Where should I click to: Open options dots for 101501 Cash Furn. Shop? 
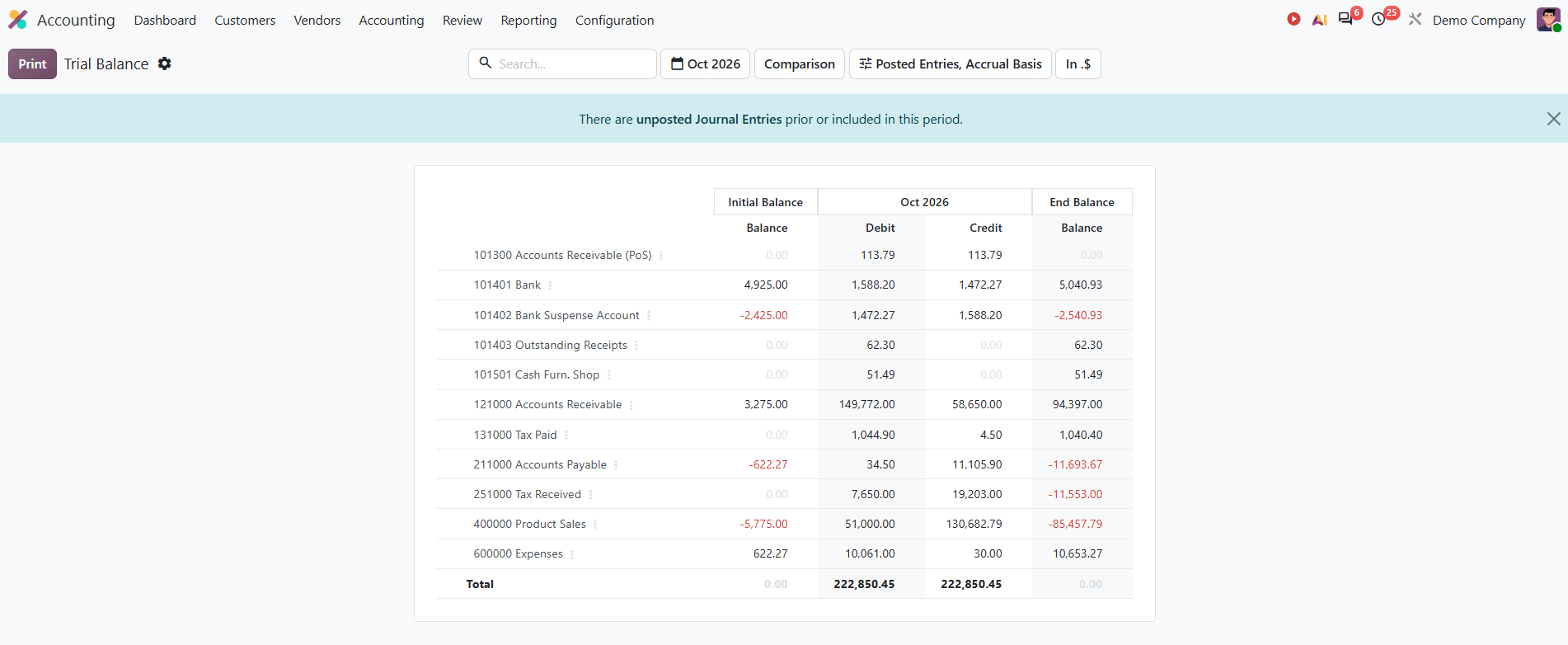pos(609,375)
